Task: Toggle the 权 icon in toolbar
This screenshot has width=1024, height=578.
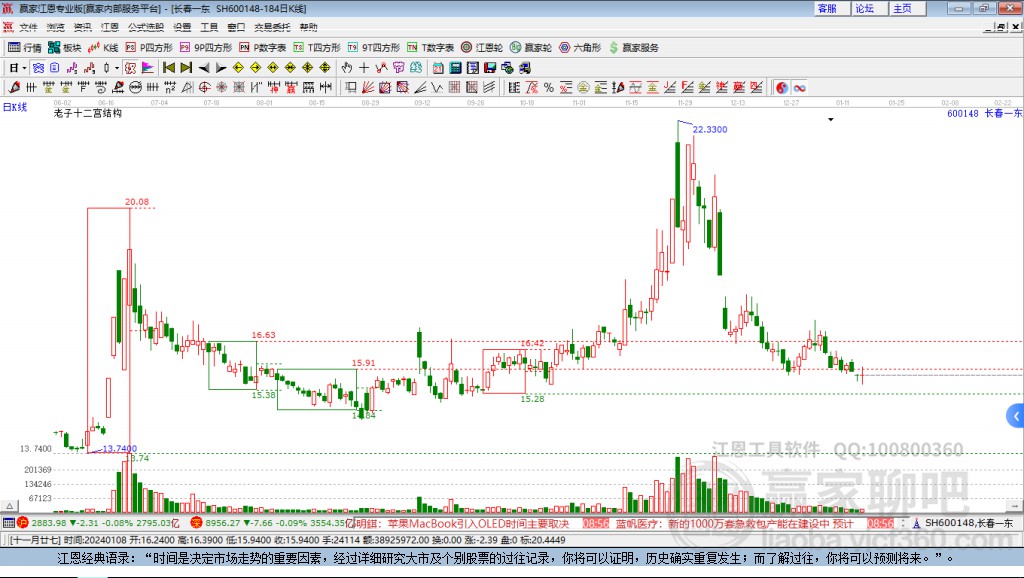Action: point(130,67)
